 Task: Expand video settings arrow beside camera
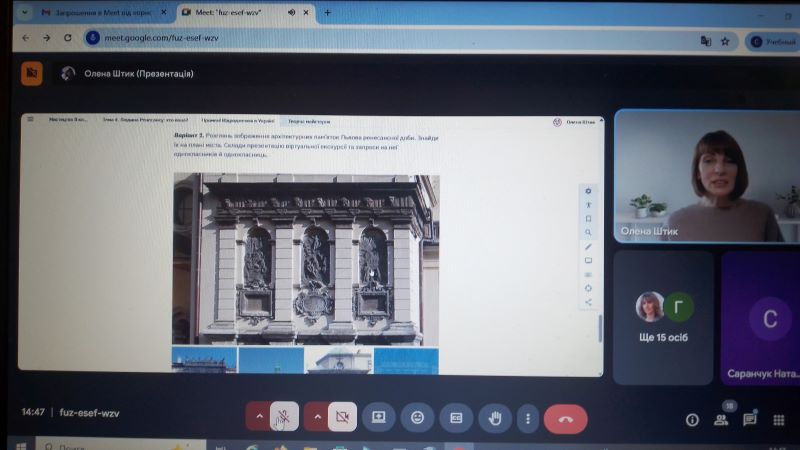(x=317, y=417)
